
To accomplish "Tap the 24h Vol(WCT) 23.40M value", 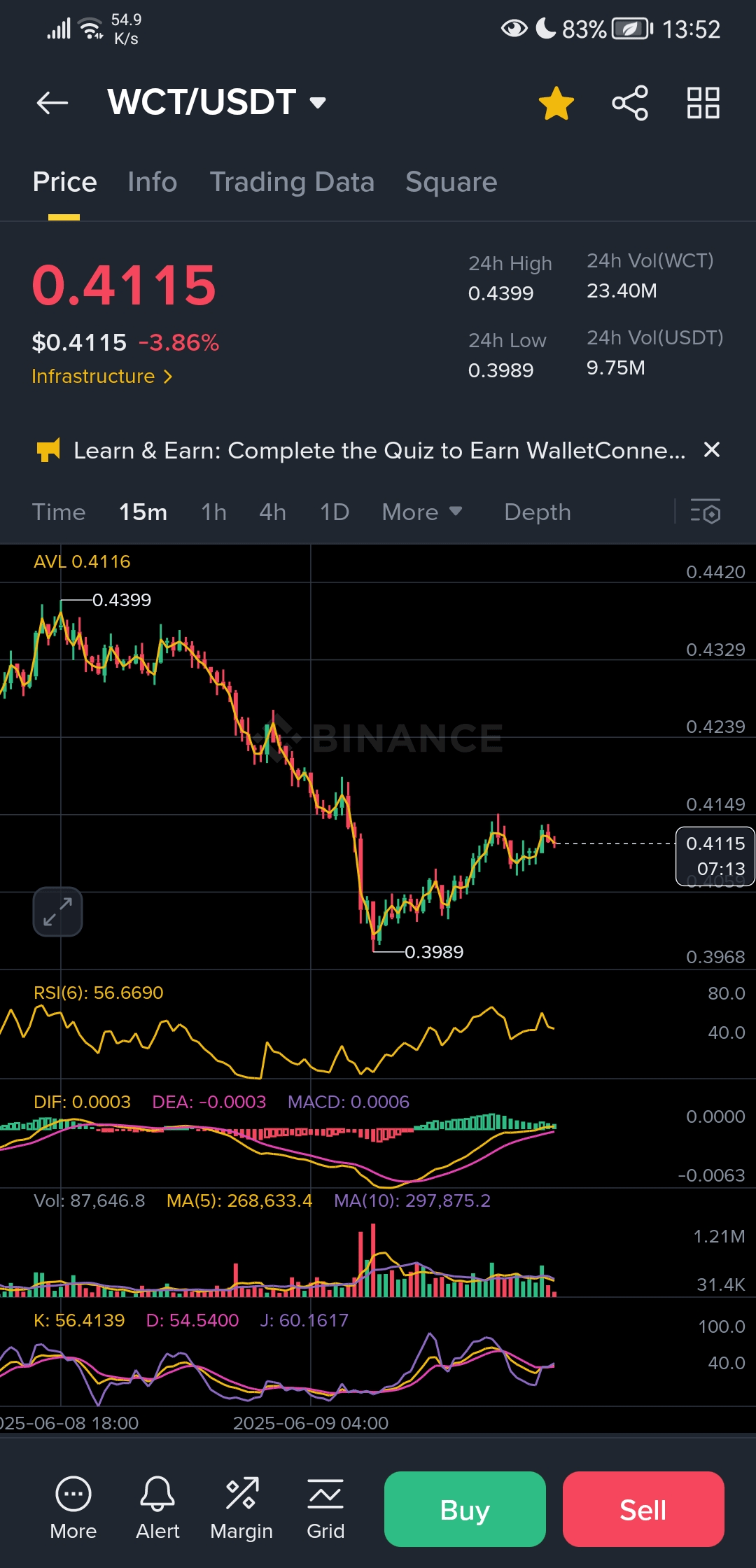I will point(622,290).
